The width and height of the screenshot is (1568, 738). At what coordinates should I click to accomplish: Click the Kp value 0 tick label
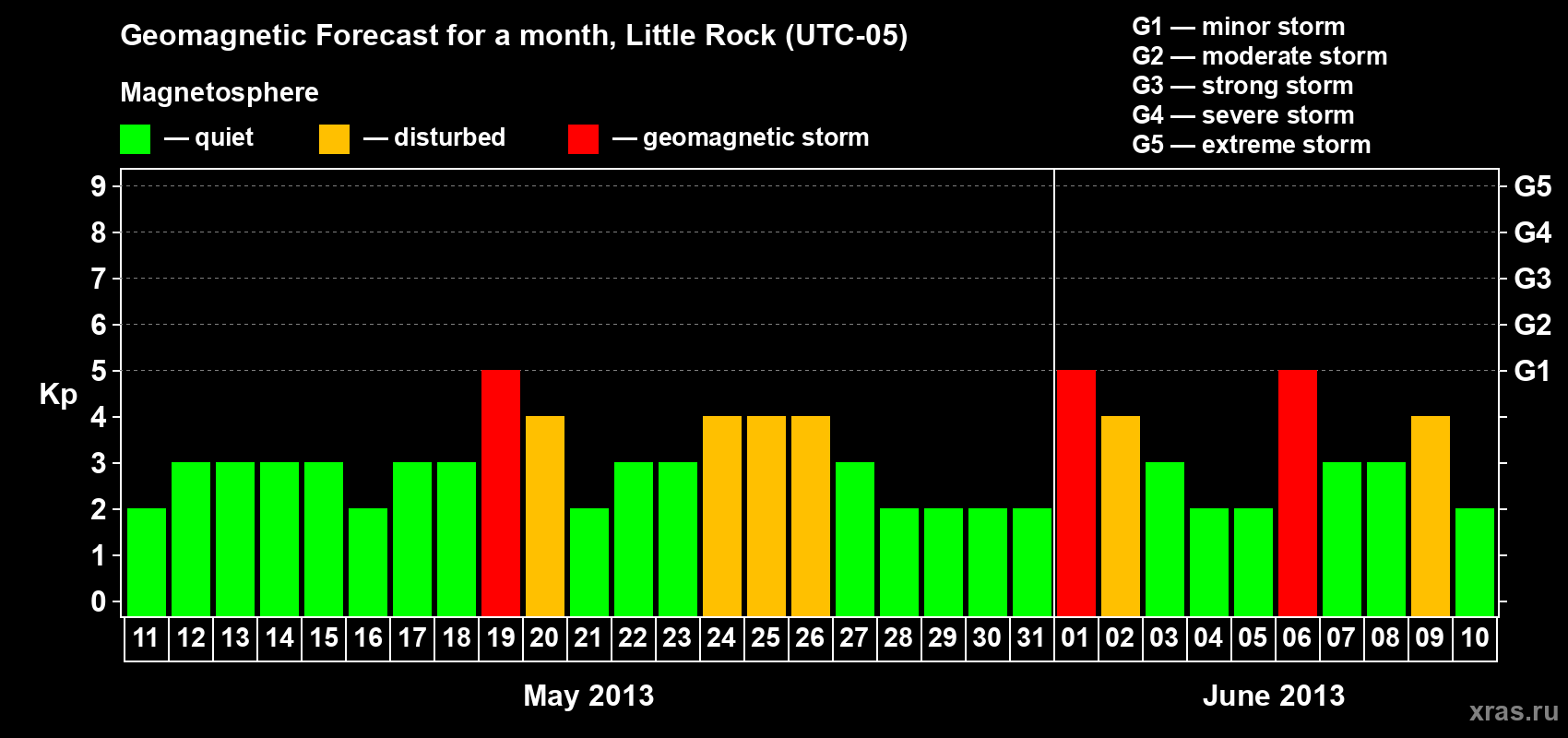pyautogui.click(x=99, y=601)
